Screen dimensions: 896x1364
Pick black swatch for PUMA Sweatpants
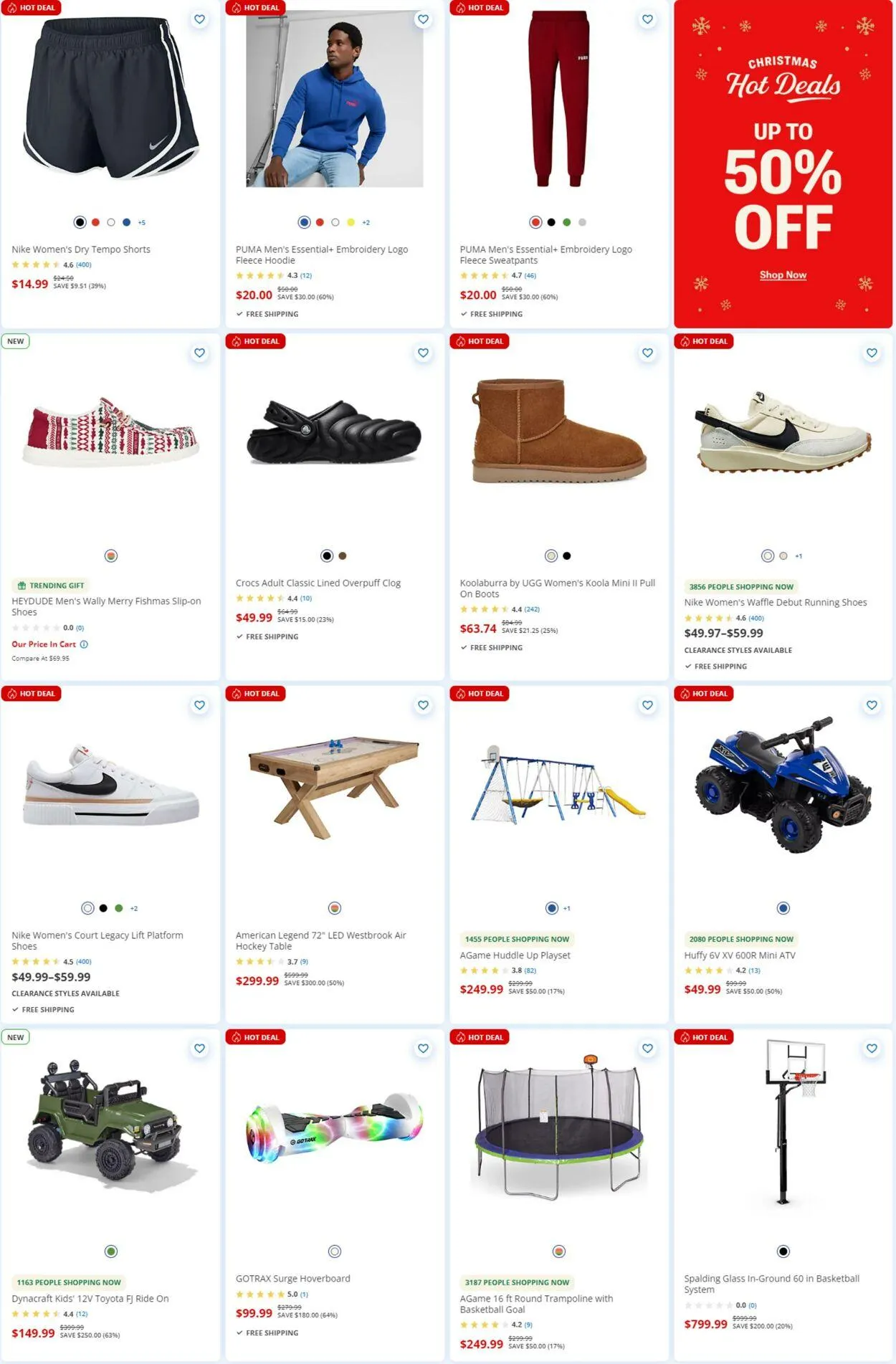(551, 222)
